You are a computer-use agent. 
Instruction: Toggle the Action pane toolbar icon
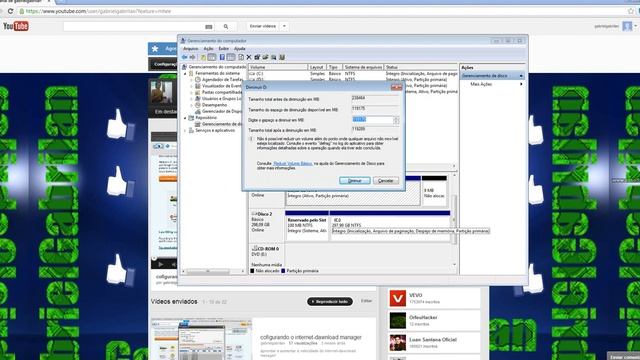coord(231,57)
